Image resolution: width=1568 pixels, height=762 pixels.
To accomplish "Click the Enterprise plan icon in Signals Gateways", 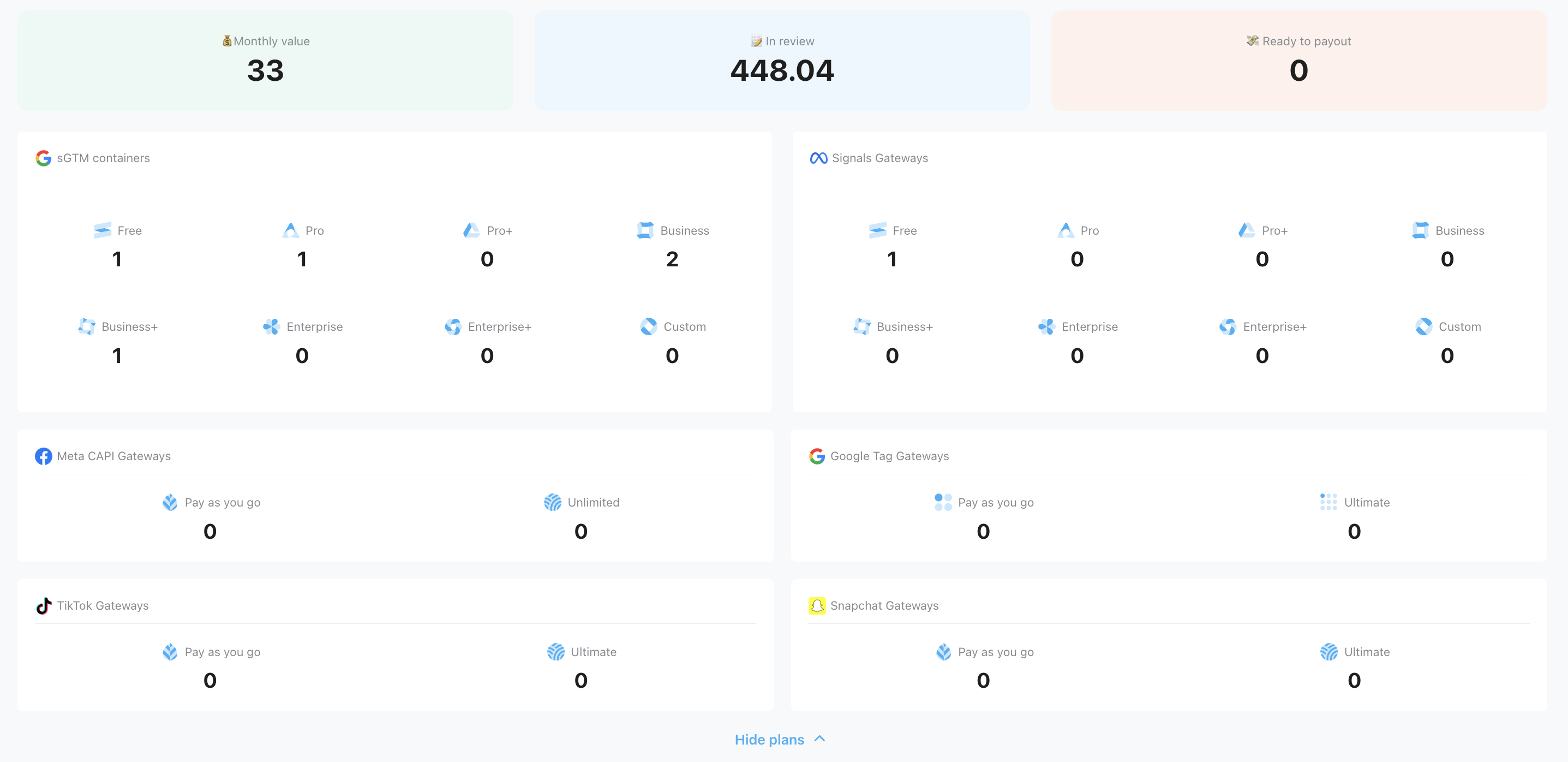I will tap(1047, 326).
